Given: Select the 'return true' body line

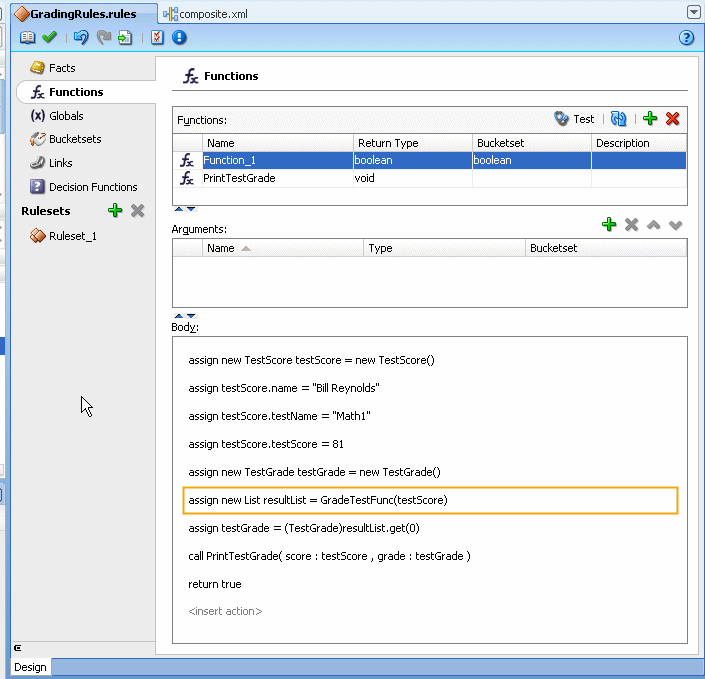Looking at the screenshot, I should [214, 584].
